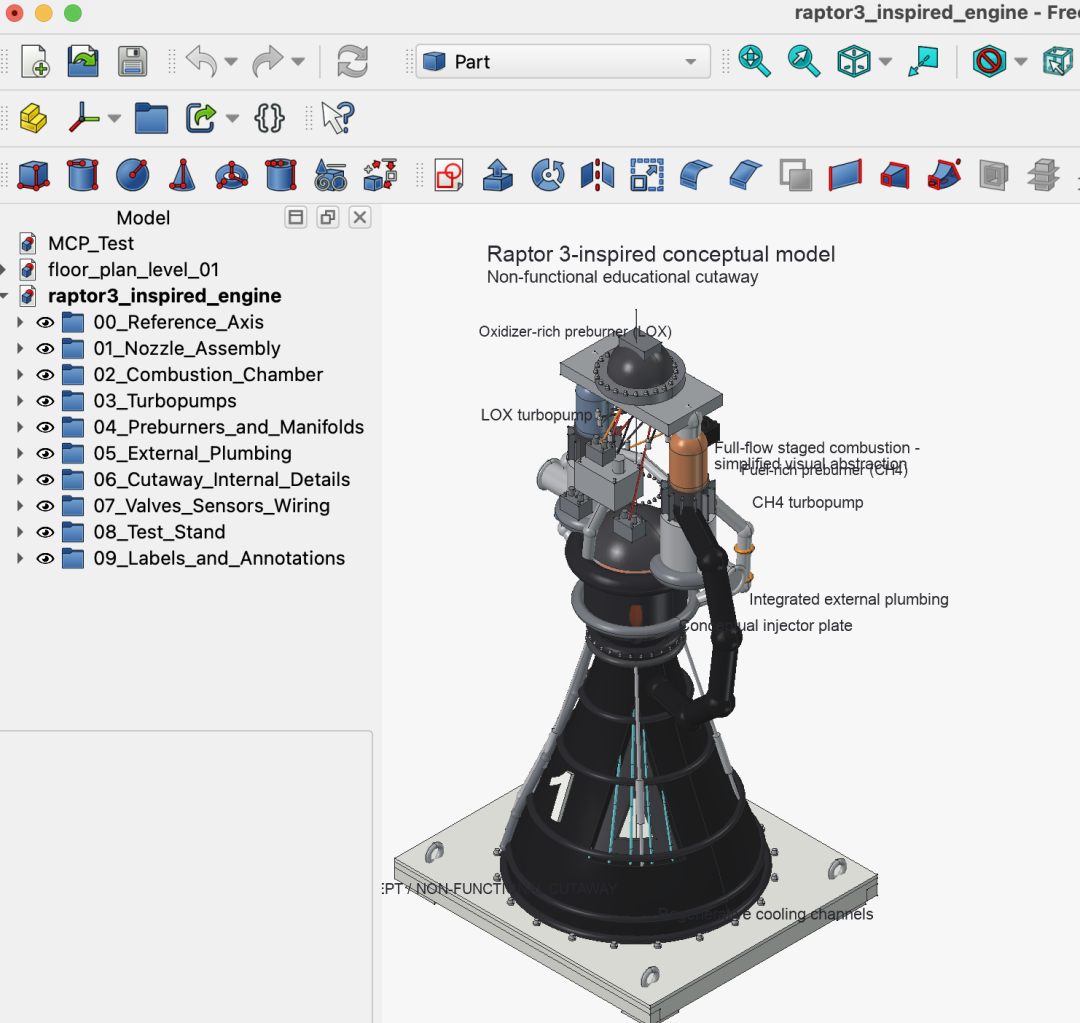This screenshot has width=1080, height=1023.
Task: Toggle Model panel overlay mode
Action: coord(296,218)
